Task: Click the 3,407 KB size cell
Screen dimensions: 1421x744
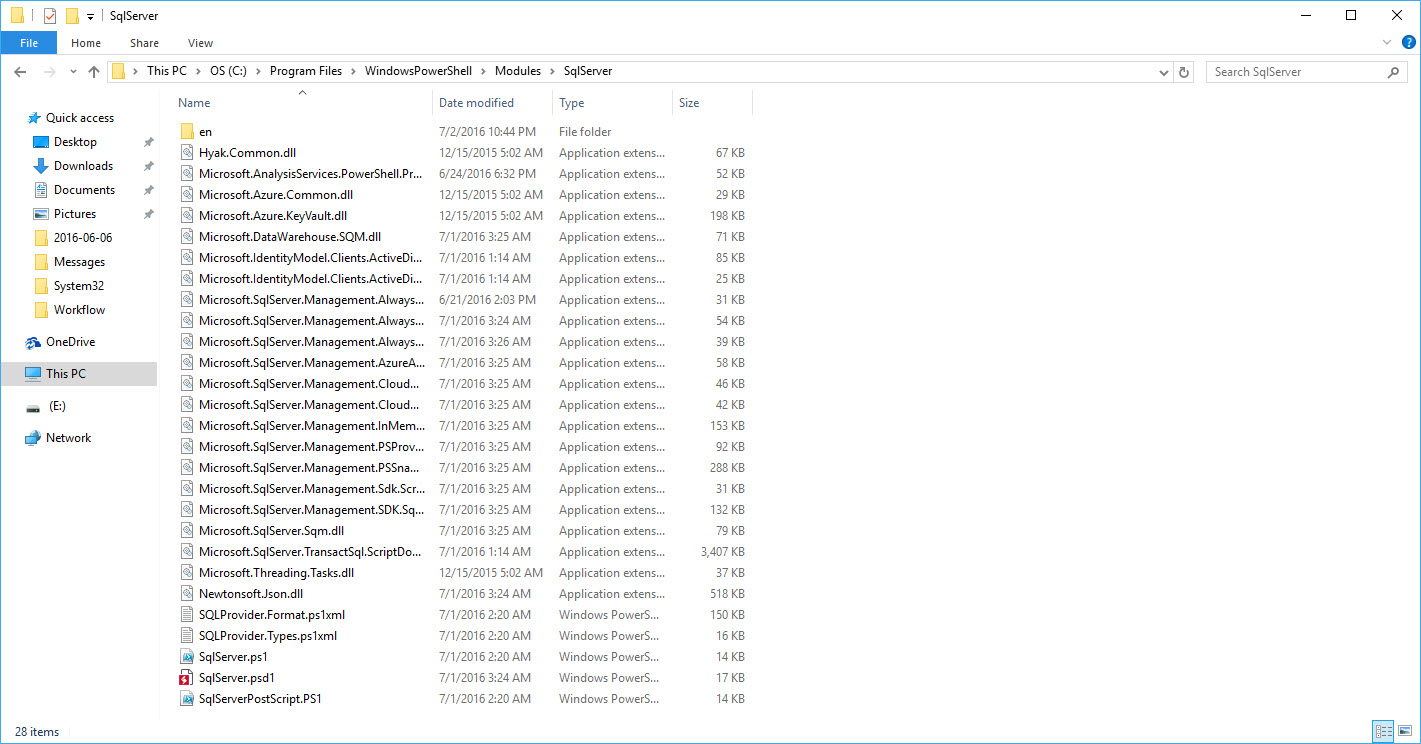Action: point(722,552)
